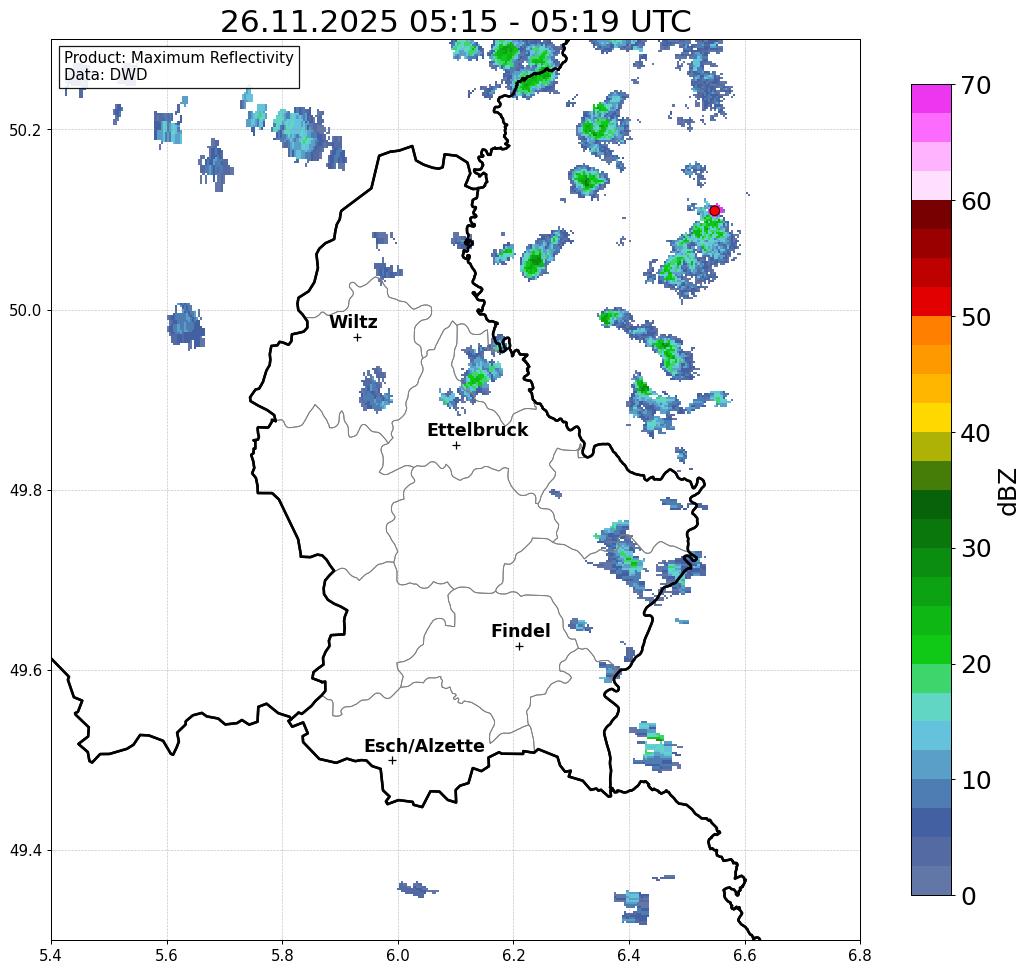Screen dimensions: 1029x973
Task: Click the 30 label on colorbar
Action: point(976,549)
